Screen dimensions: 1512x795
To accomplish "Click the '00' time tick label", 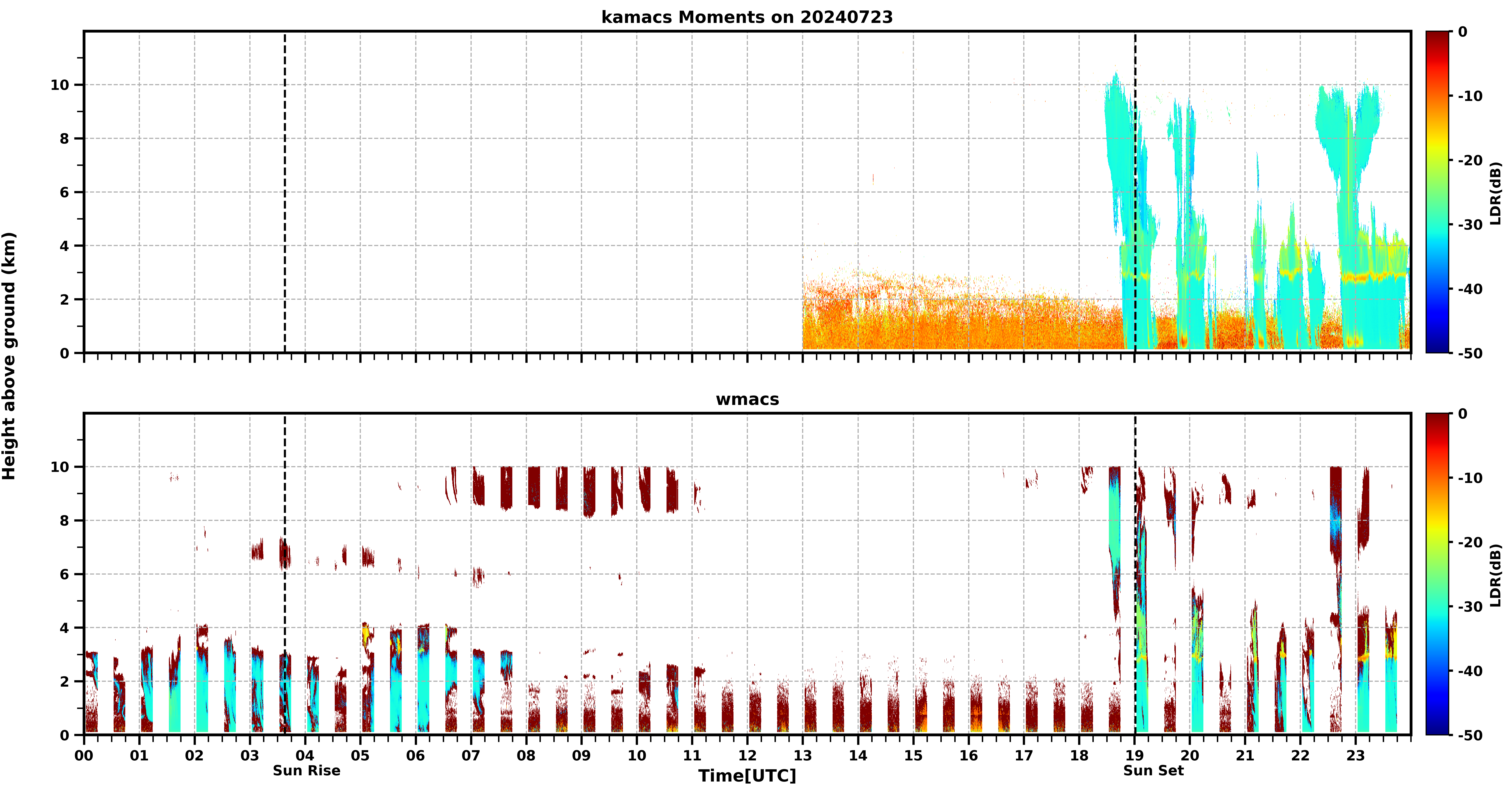I will pyautogui.click(x=84, y=756).
